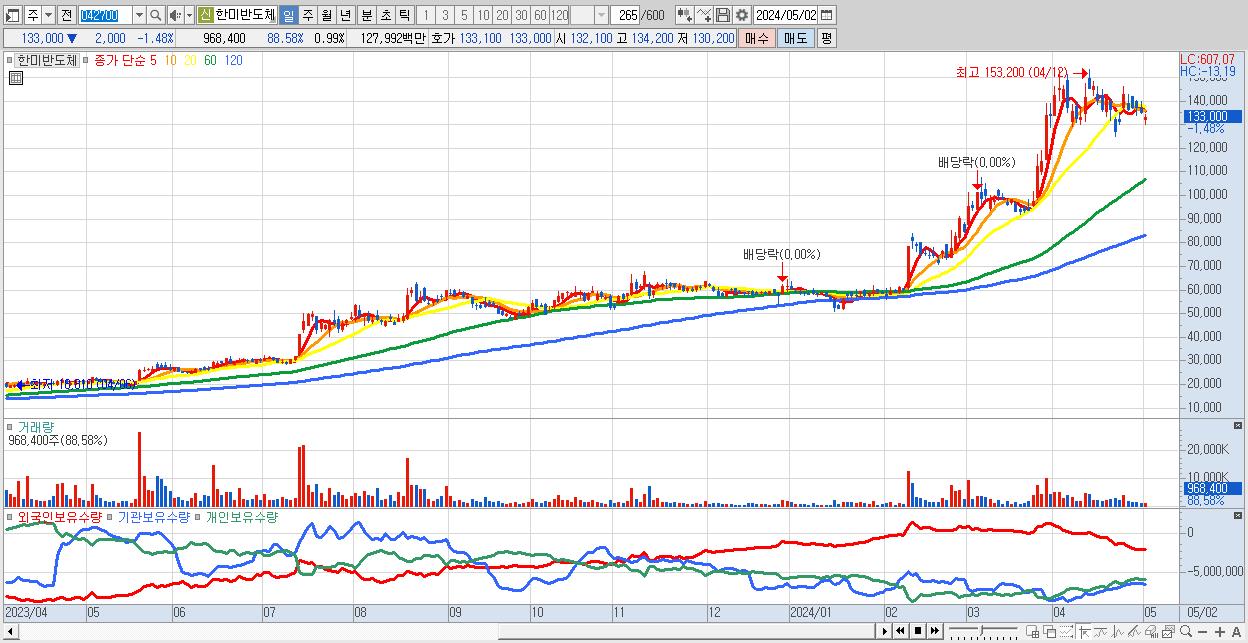The width and height of the screenshot is (1248, 643).
Task: Click the save chart floppy disk icon
Action: click(723, 15)
